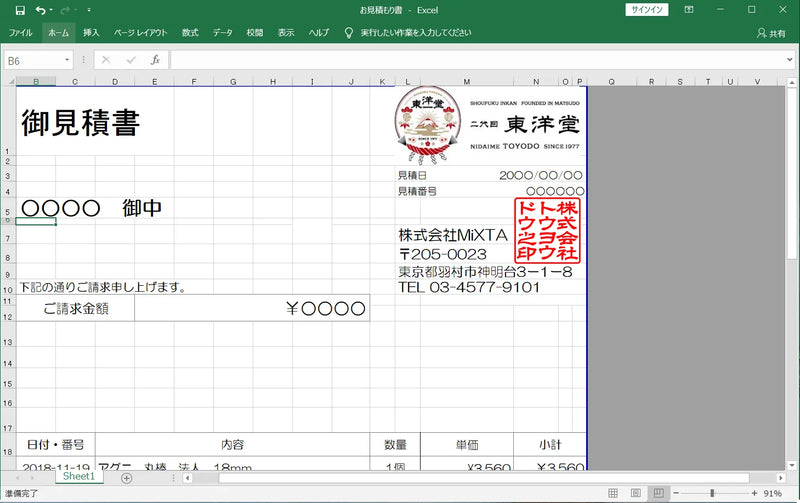
Task: Click the 共有 share button
Action: coord(771,33)
